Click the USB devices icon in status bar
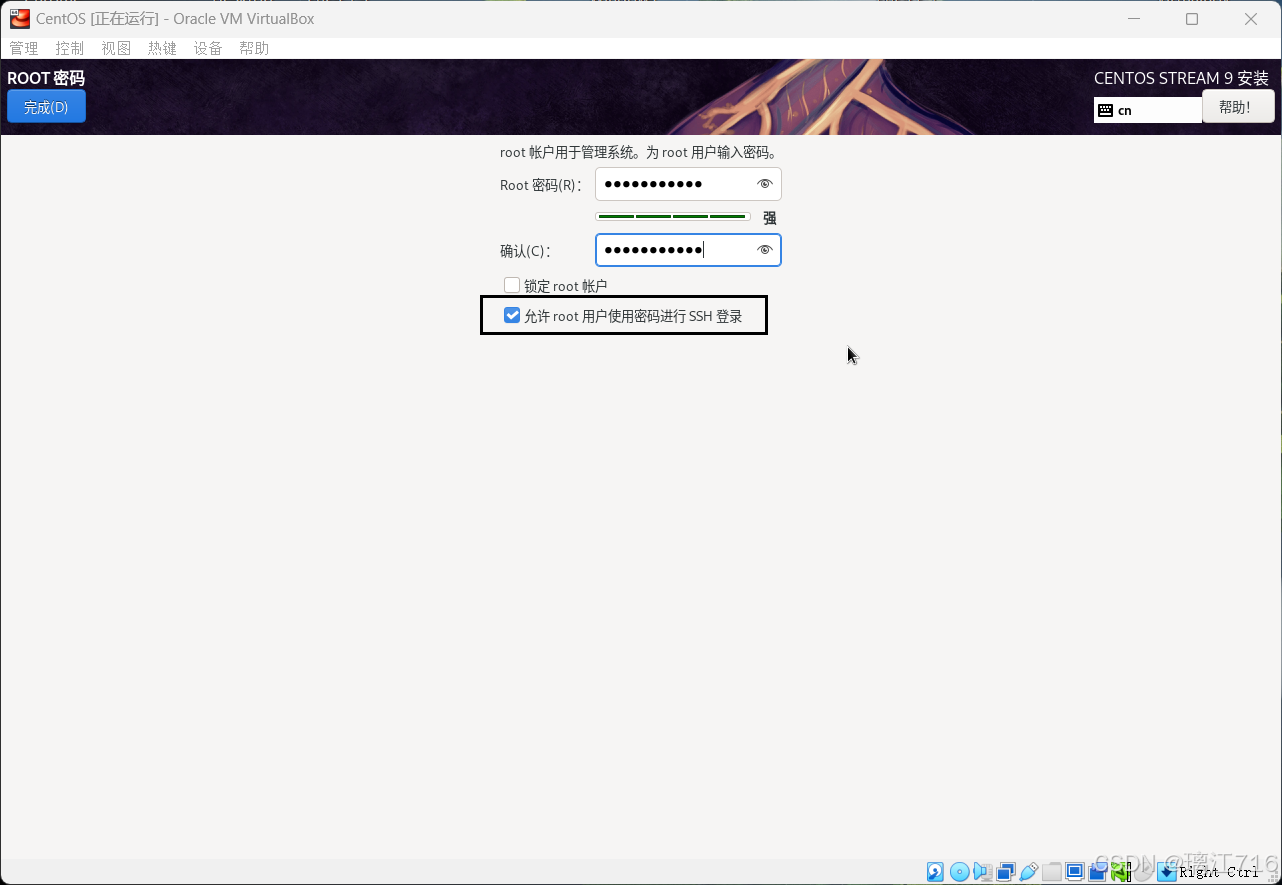 point(1027,871)
